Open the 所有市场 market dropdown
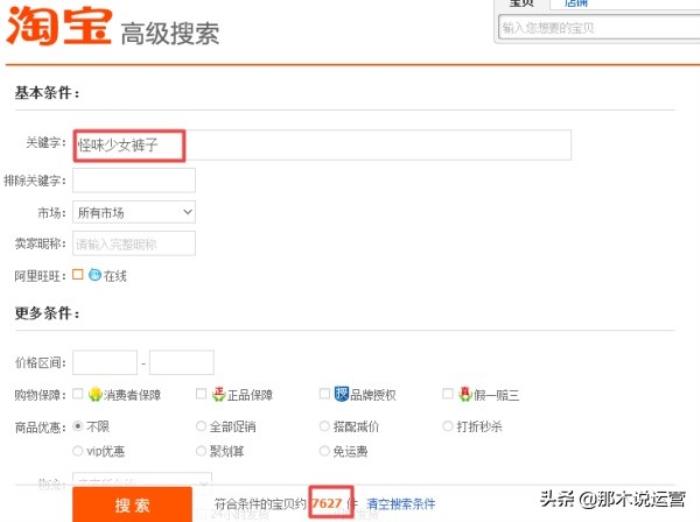 point(134,212)
